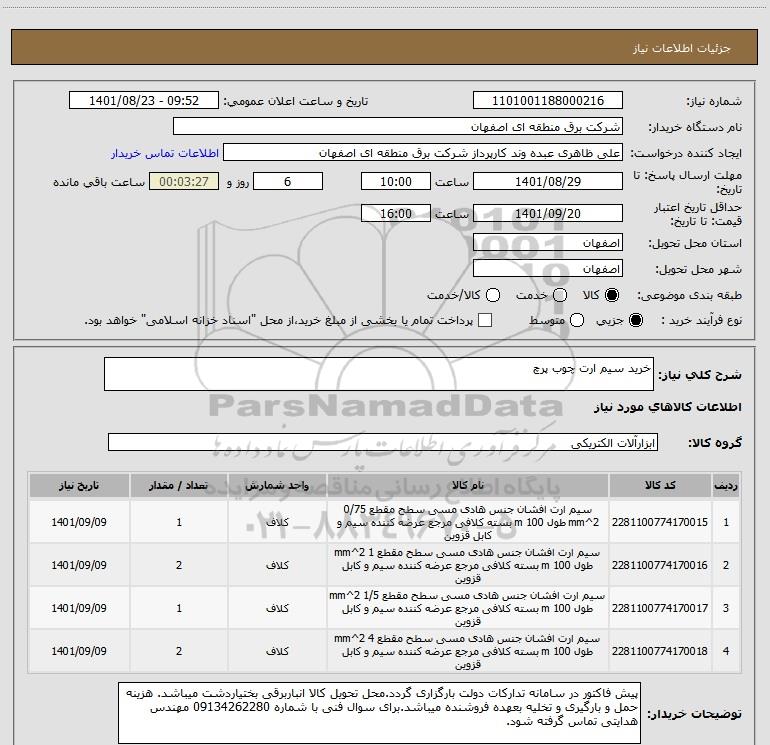Click the نام کالا column header

pos(468,485)
